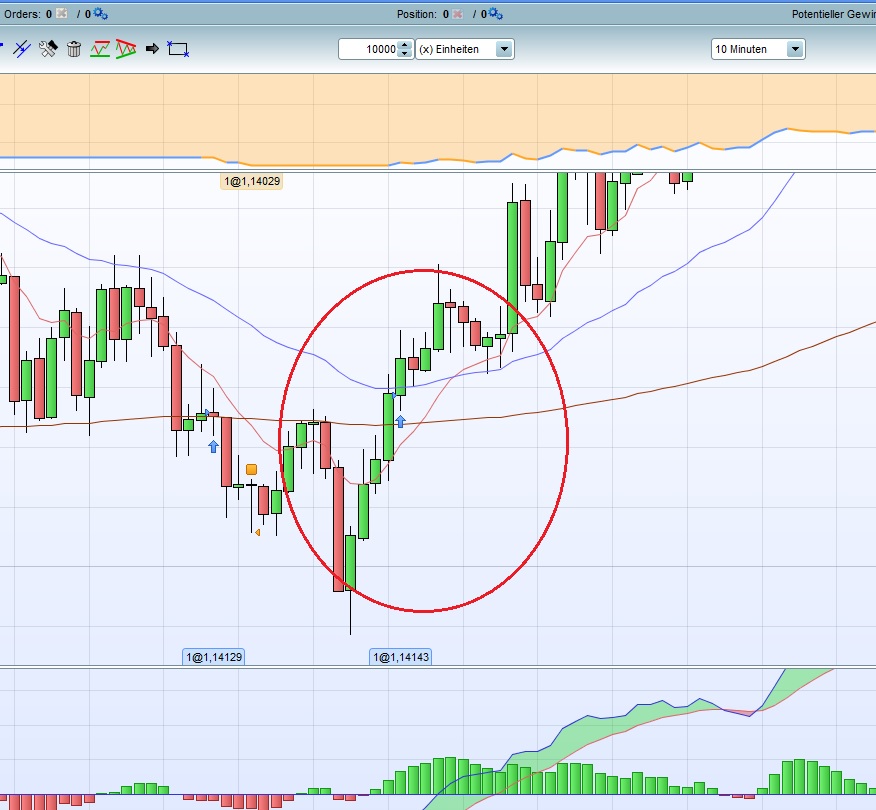
Task: Select the rectangle drawing tool
Action: pyautogui.click(x=178, y=49)
